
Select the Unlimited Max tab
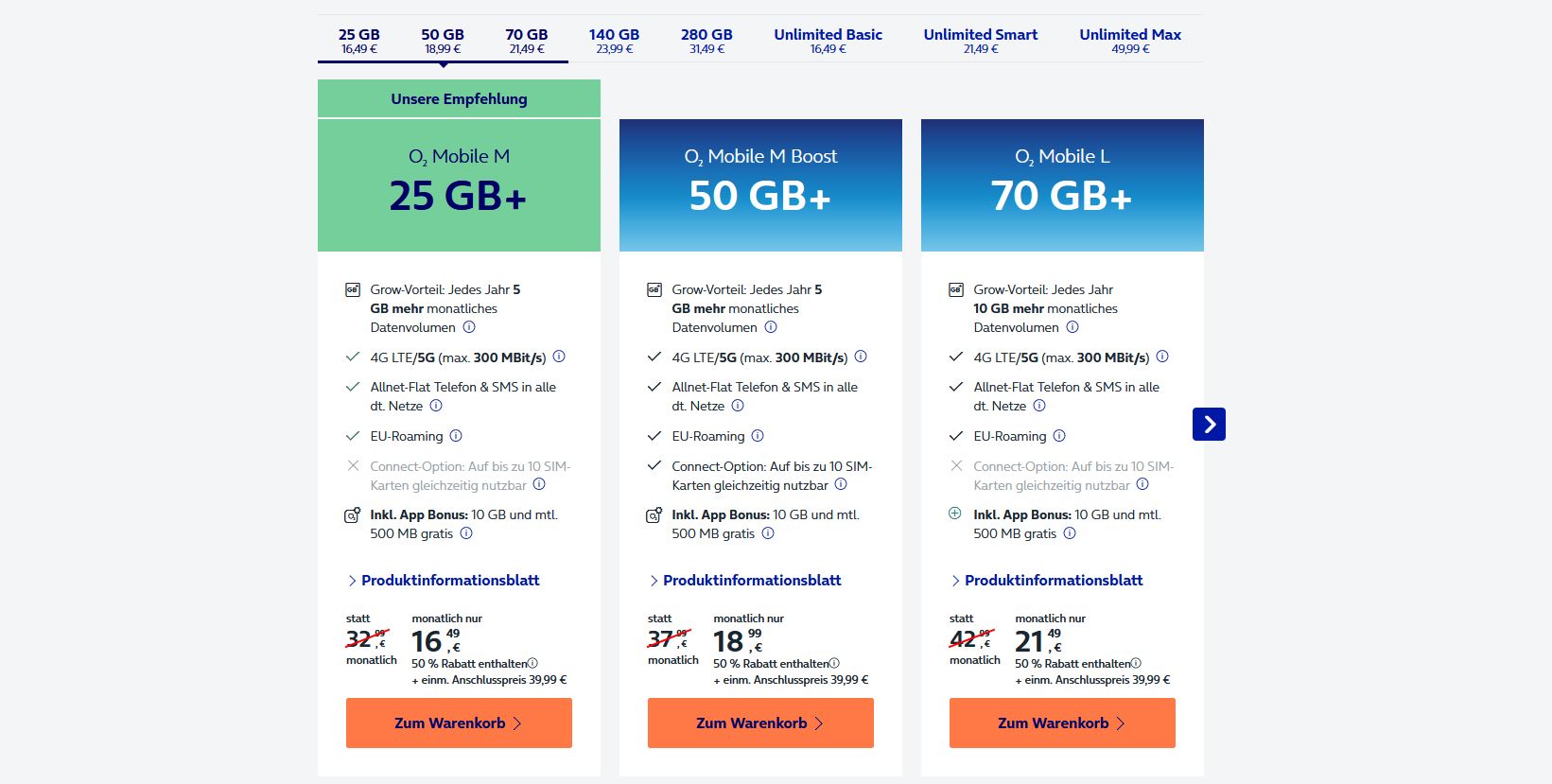[1130, 40]
